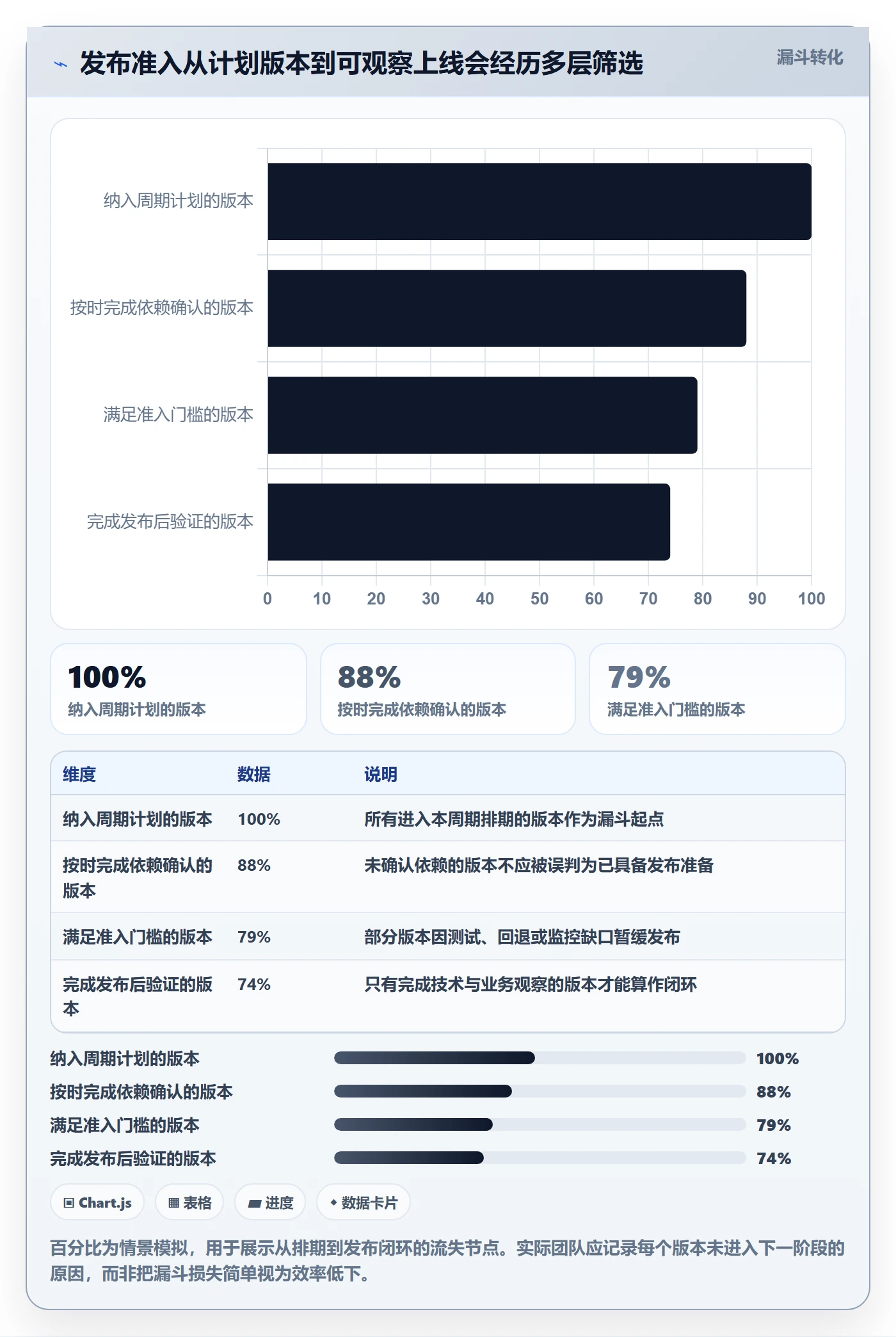896x1337 pixels.
Task: Click the 纳入周期计划的版本 chart bar
Action: [x=540, y=202]
